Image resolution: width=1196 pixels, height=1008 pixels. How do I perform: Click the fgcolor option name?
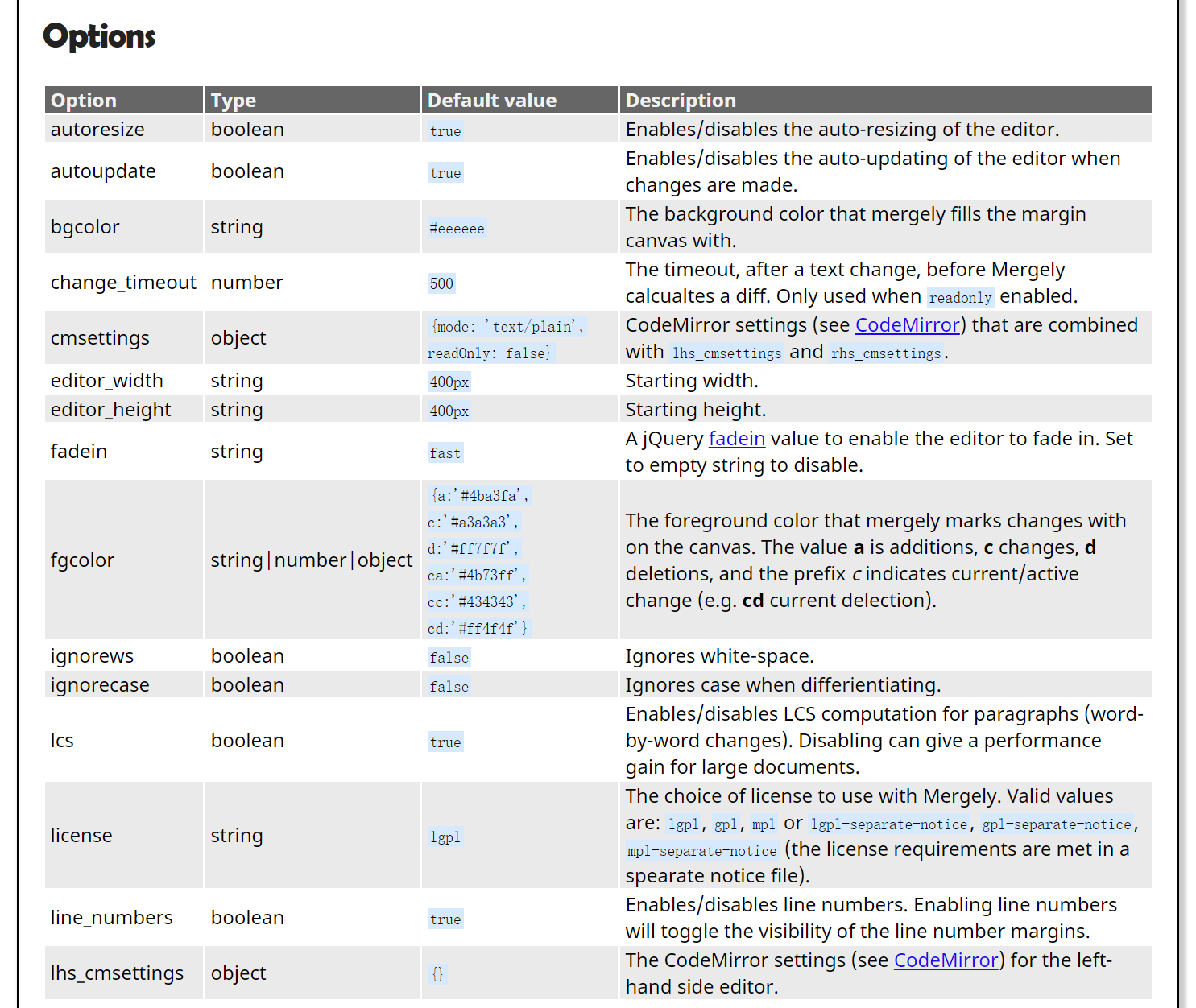82,560
